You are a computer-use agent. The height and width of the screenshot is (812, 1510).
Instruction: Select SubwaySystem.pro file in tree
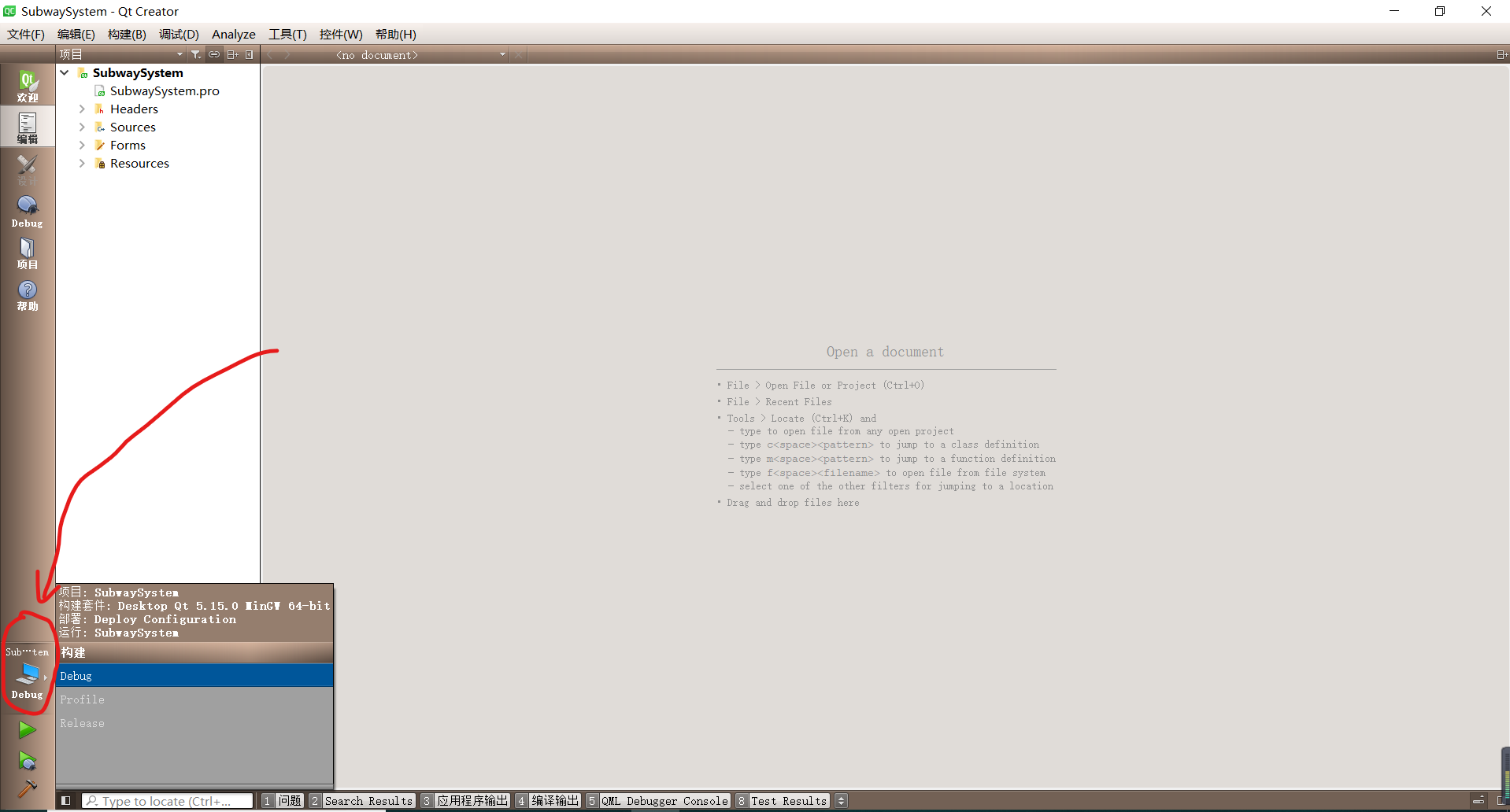coord(165,90)
